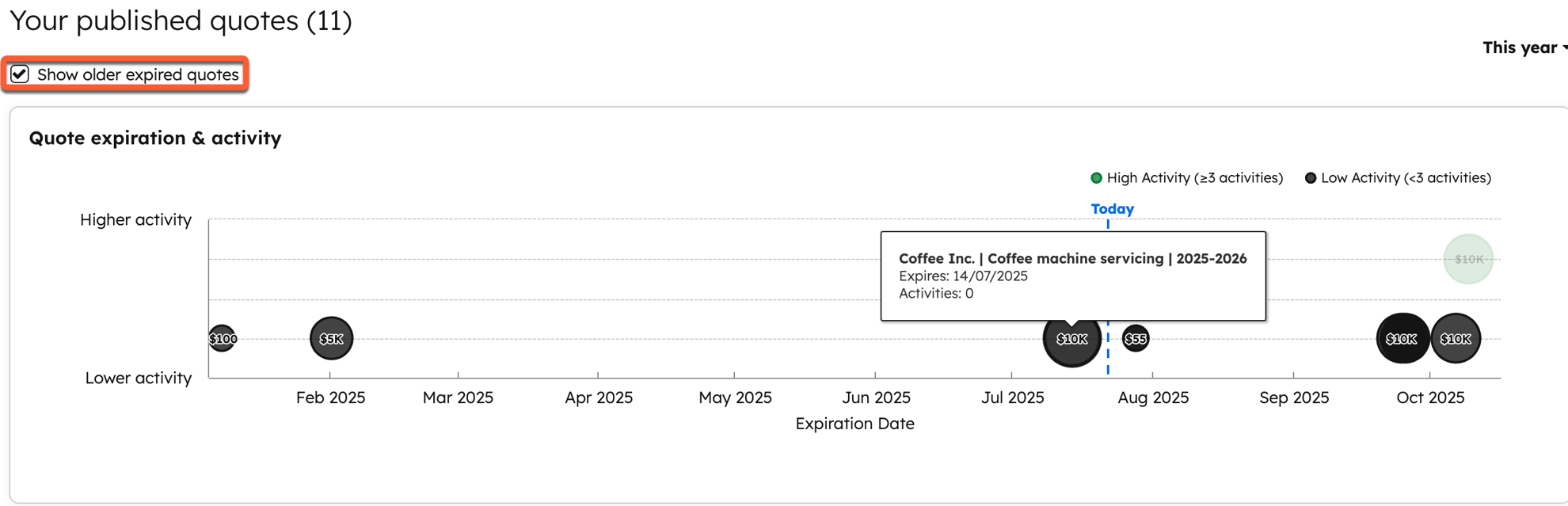Open the This year date range dropdown

click(x=1524, y=48)
